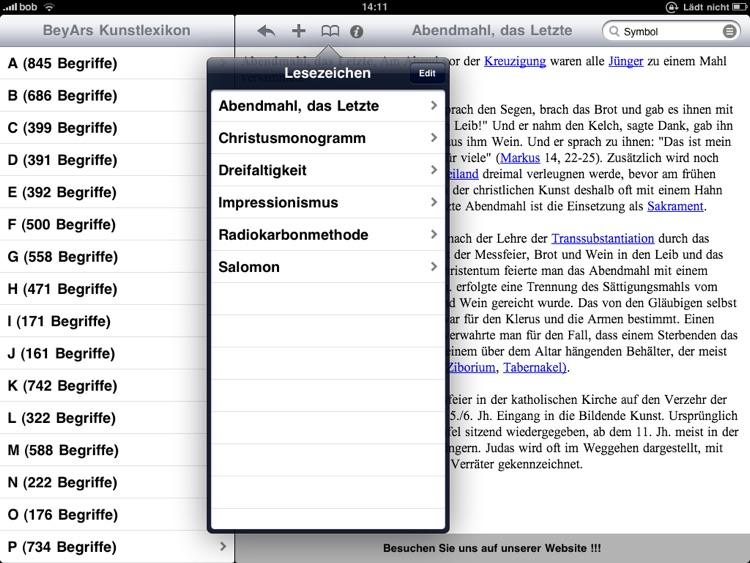Tap the back arrow icon
The image size is (750, 563).
[266, 32]
